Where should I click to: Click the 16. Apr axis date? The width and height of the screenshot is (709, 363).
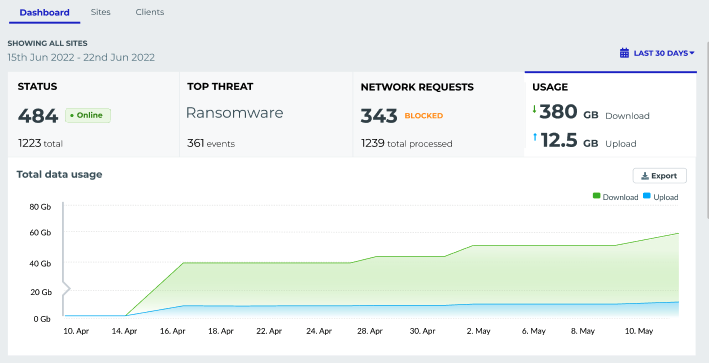coord(173,331)
